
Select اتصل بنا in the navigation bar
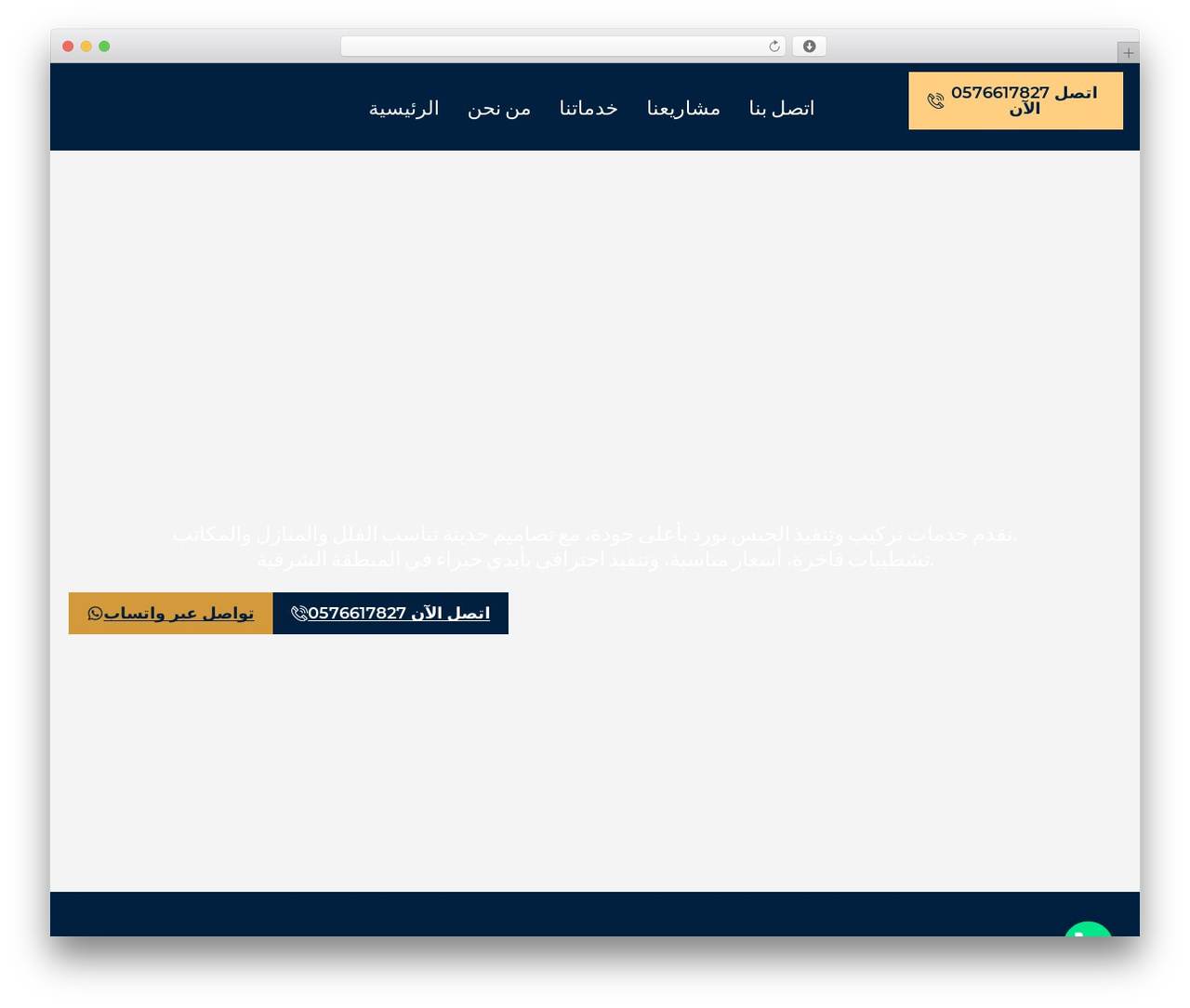point(782,108)
